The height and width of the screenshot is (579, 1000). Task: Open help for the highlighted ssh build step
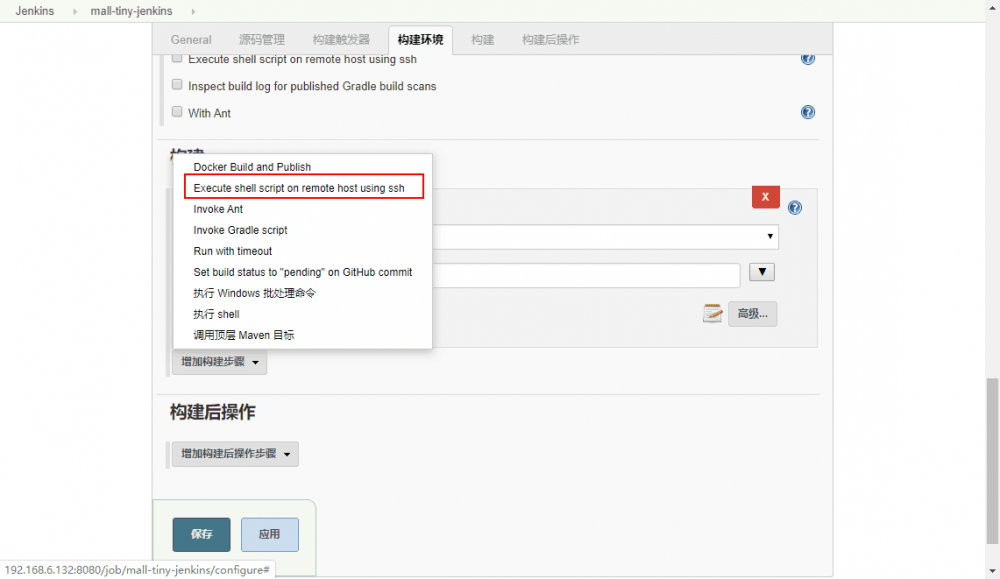(x=794, y=207)
